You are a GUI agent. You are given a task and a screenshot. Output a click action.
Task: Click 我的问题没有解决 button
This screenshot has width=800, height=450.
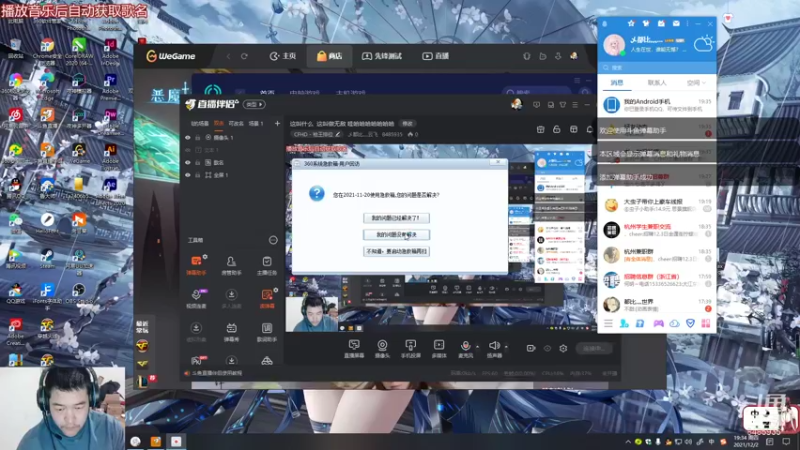point(396,235)
